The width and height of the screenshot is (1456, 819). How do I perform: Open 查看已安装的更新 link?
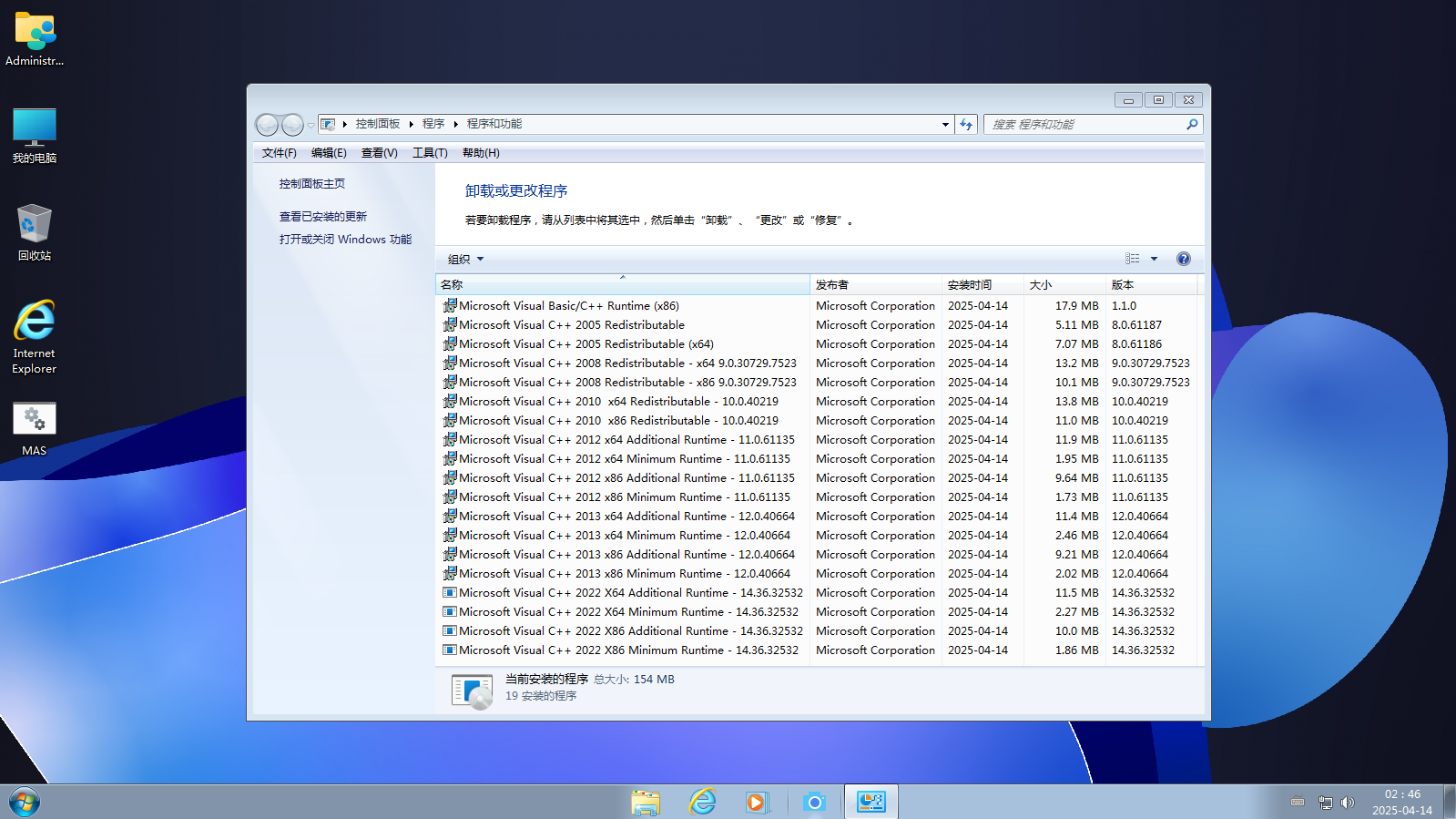point(323,217)
